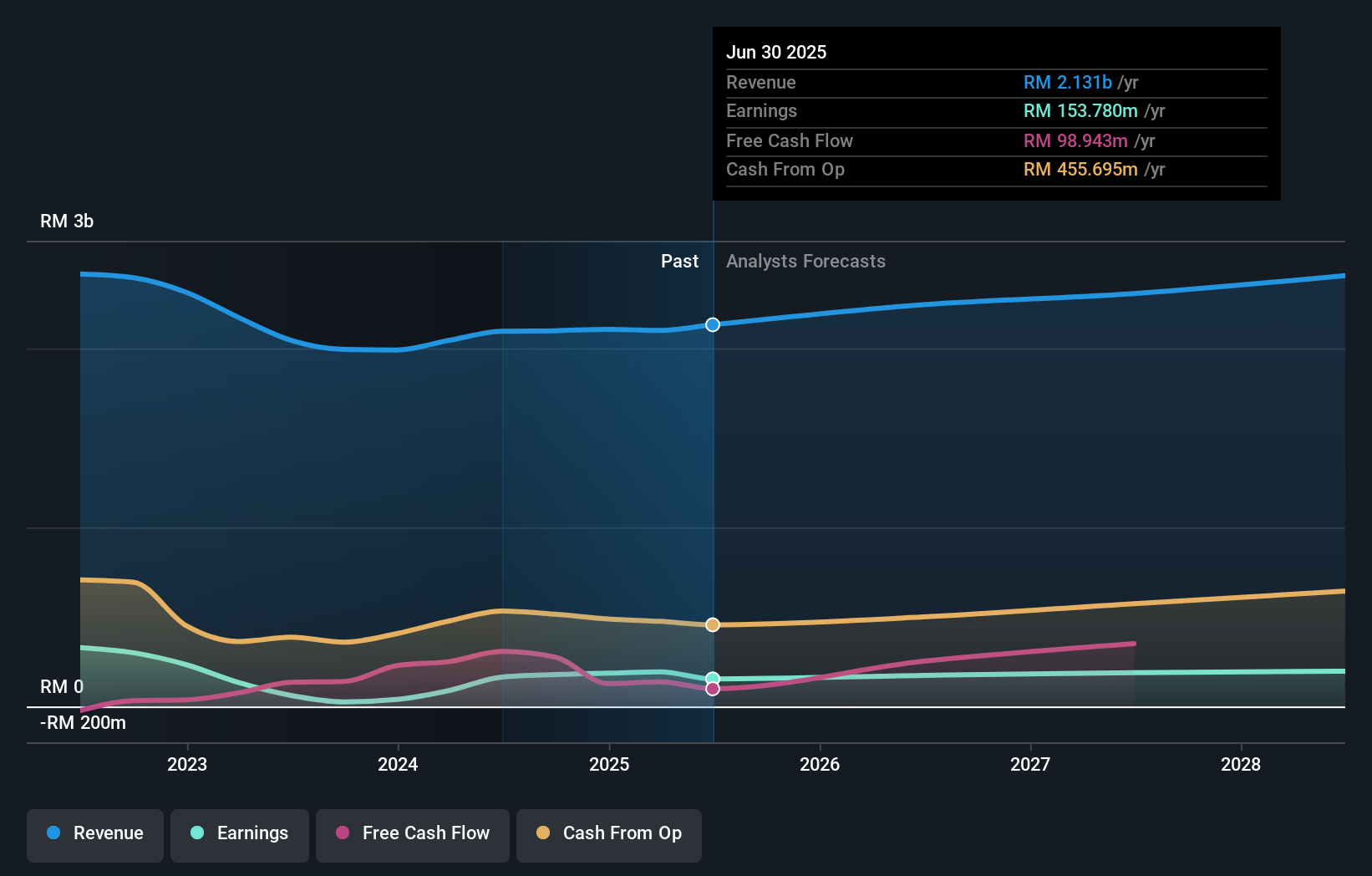Screen dimensions: 1372x876
Task: Hide the Free Cash Flow line via its legend
Action: point(413,833)
